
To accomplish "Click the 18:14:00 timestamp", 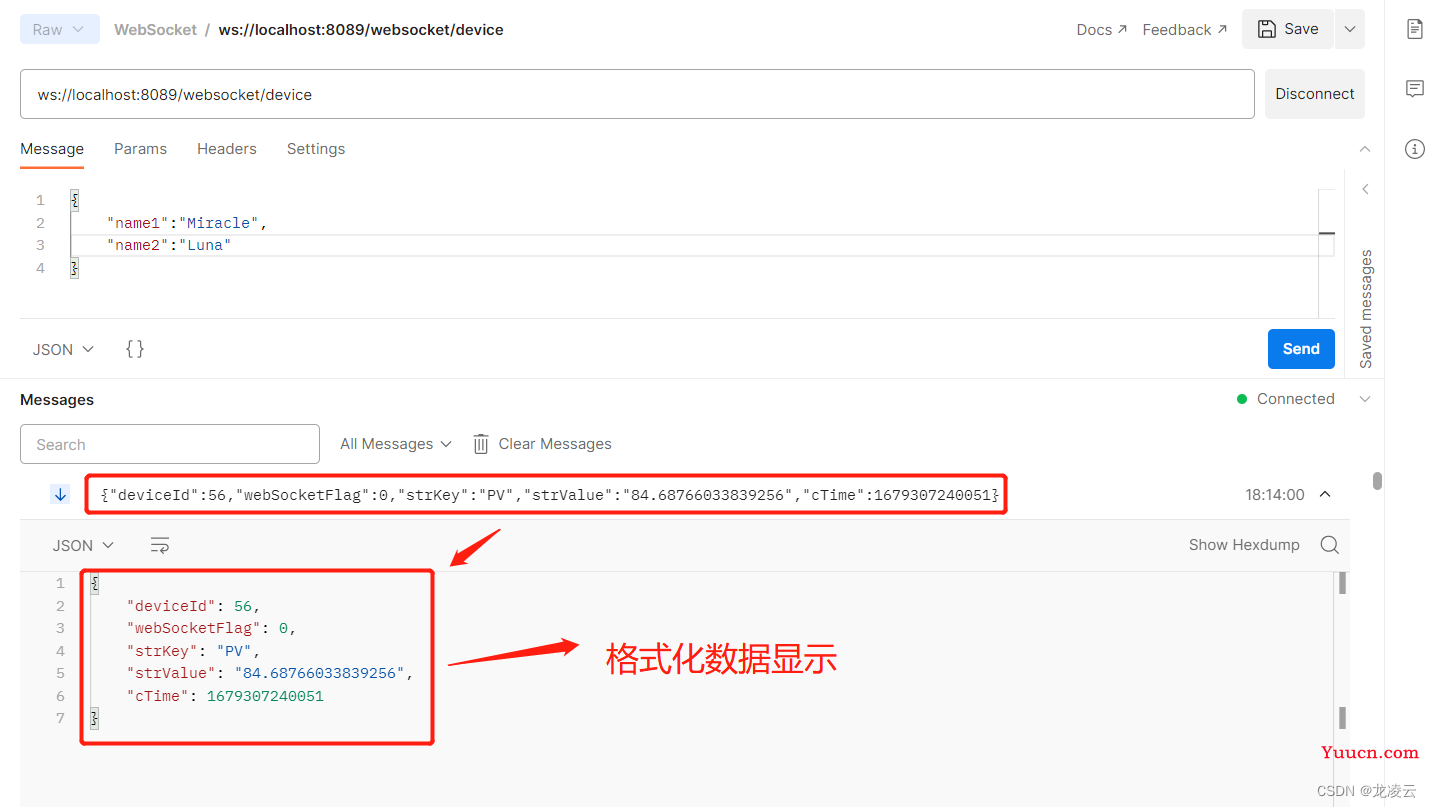I will (1275, 495).
